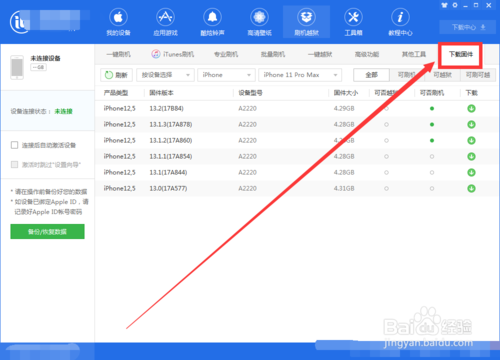This screenshot has height=360, width=500.
Task: Expand the iPhone device type dropdown
Action: point(226,75)
